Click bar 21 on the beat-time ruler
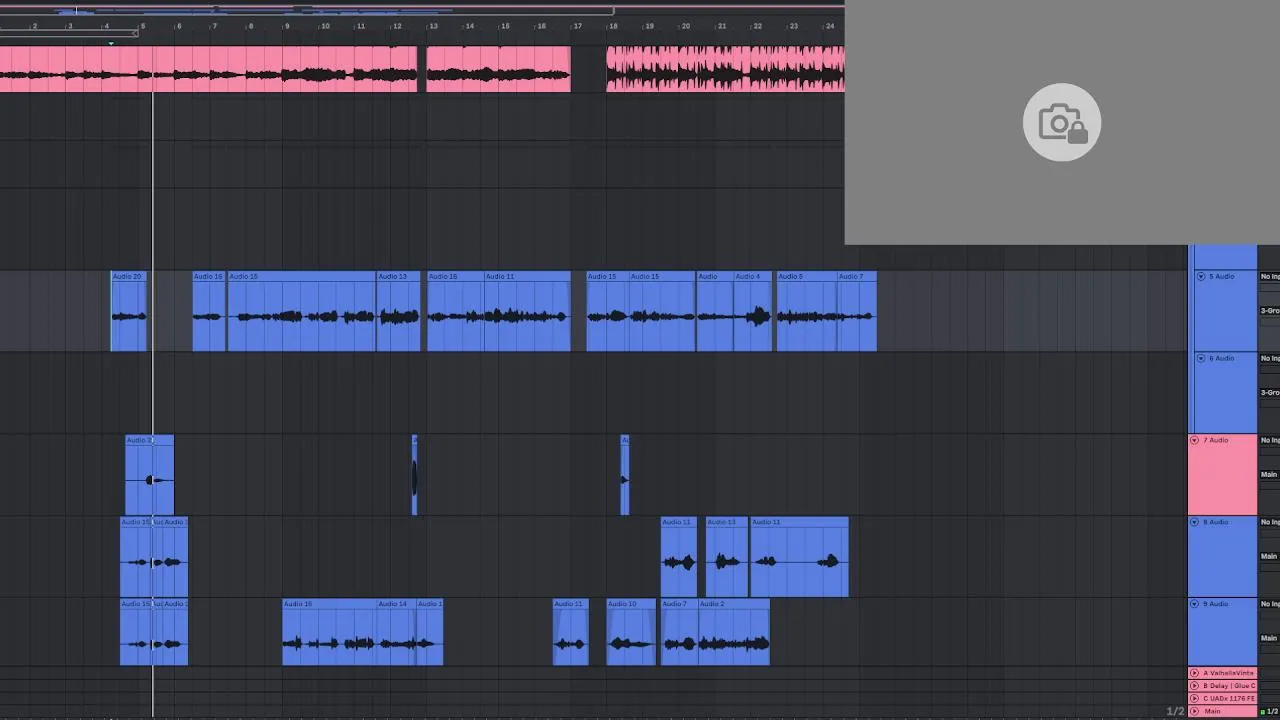This screenshot has height=720, width=1280. tap(722, 26)
